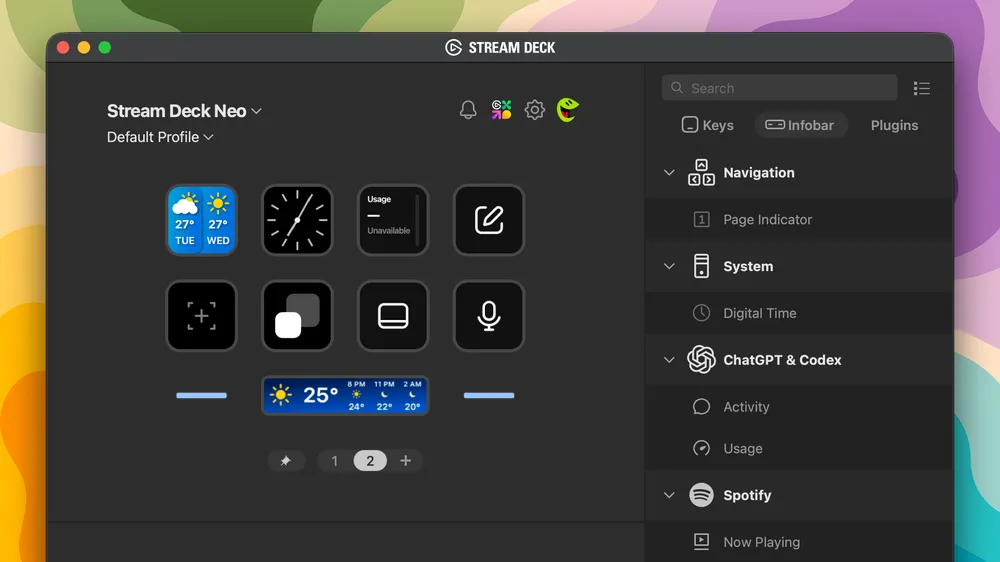The image size is (1000, 562).
Task: Click the System category label
Action: 748,267
